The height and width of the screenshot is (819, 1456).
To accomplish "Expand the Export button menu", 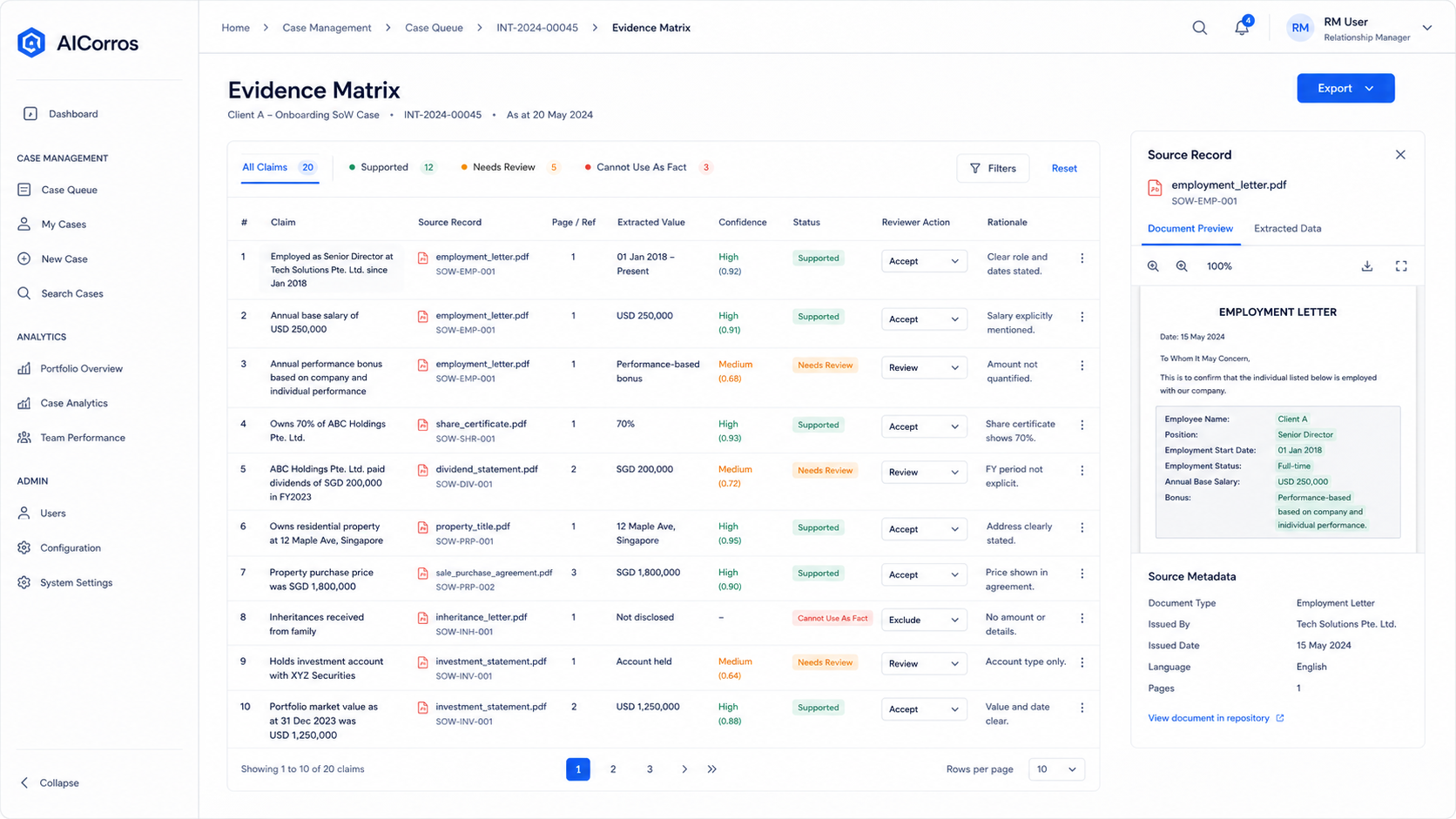I will coord(1345,88).
